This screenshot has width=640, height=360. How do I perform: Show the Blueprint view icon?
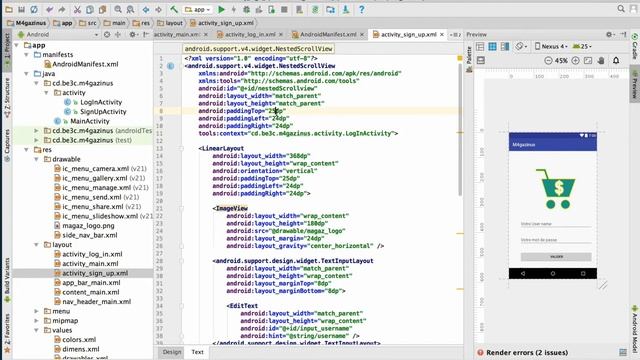[492, 47]
